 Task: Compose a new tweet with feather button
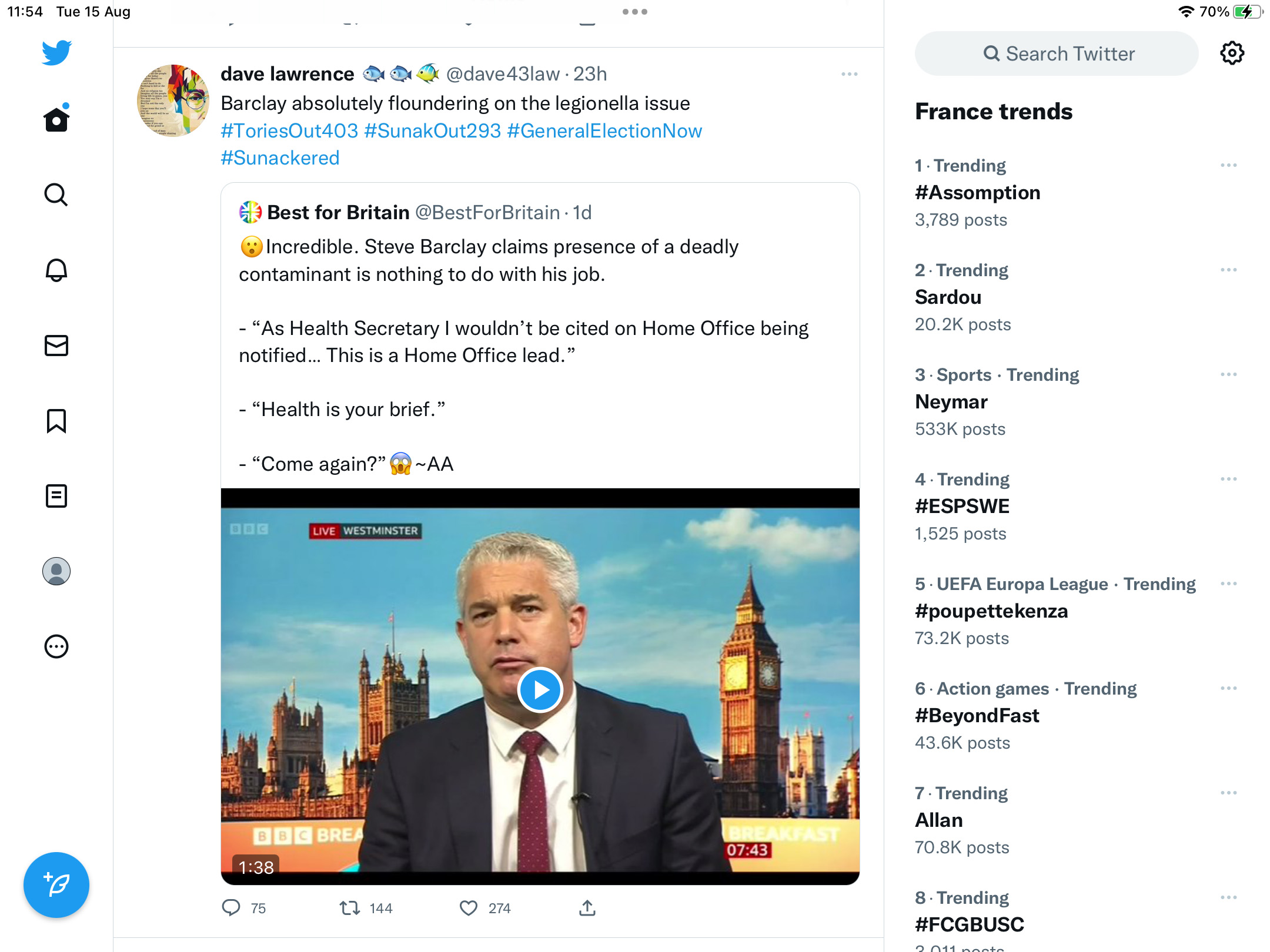coord(56,885)
